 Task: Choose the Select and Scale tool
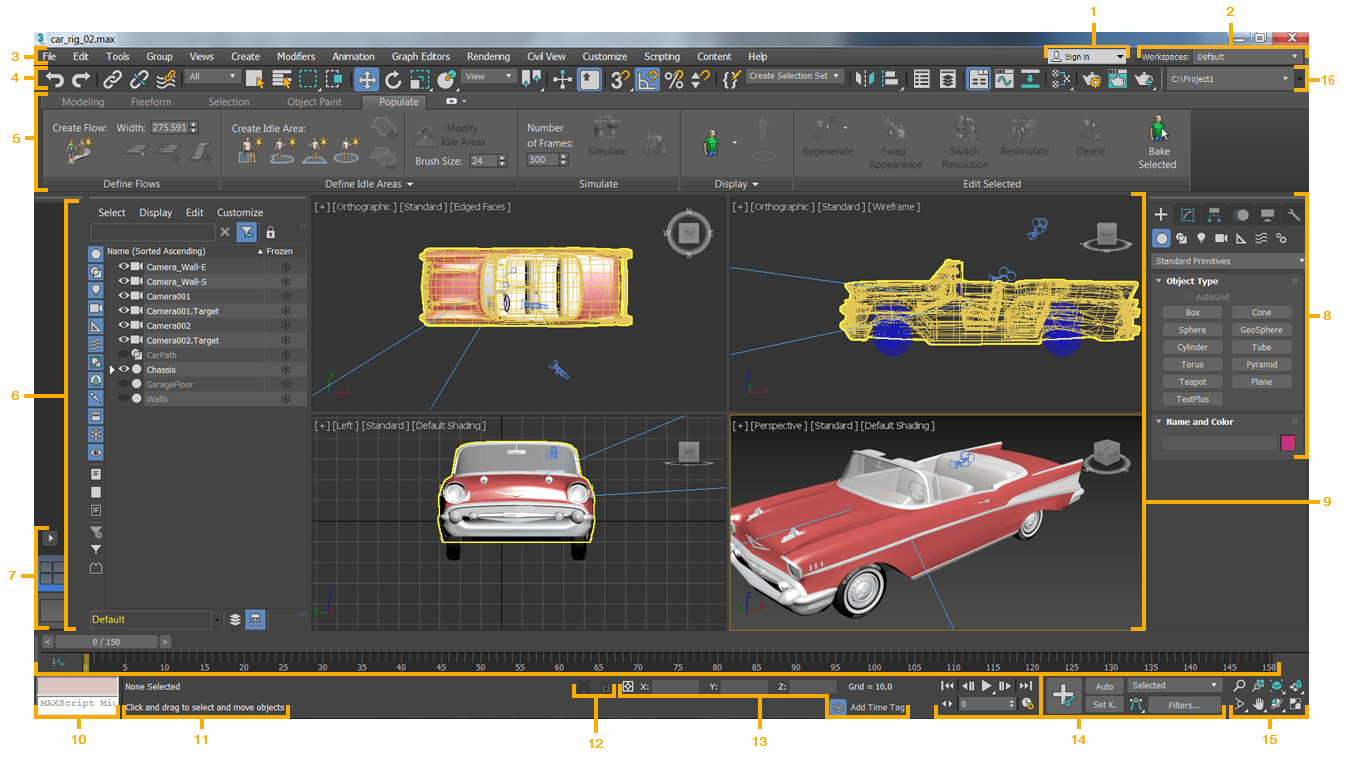click(420, 79)
